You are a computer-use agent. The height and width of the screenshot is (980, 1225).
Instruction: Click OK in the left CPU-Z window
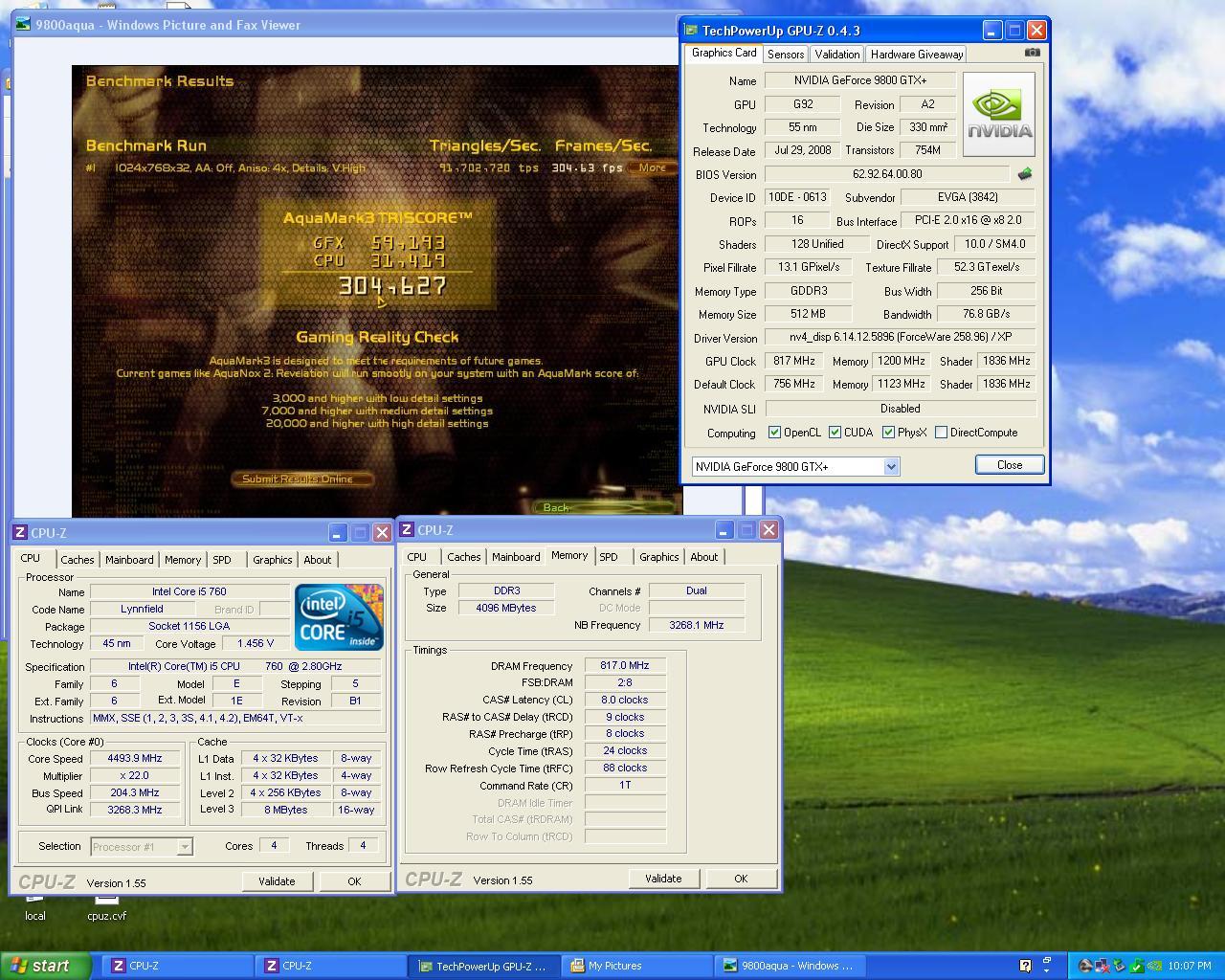pyautogui.click(x=354, y=881)
